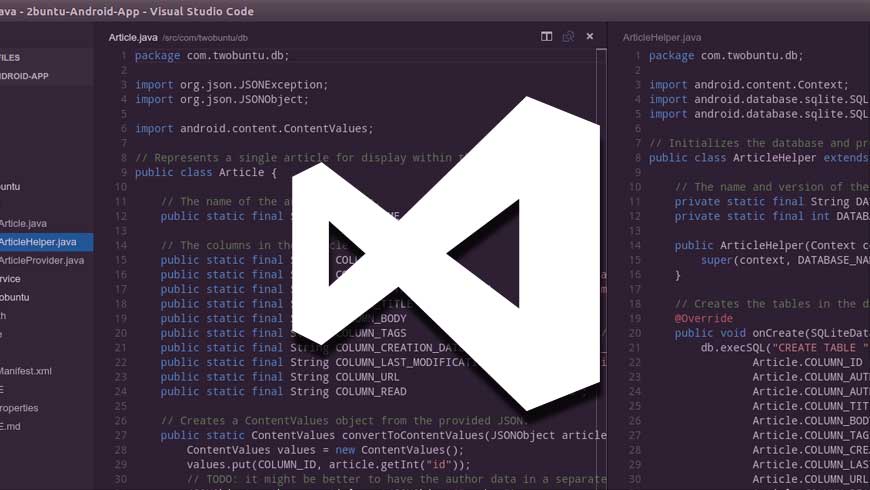The height and width of the screenshot is (490, 870).
Task: Click the dimmed icon next to split editor
Action: coord(568,36)
